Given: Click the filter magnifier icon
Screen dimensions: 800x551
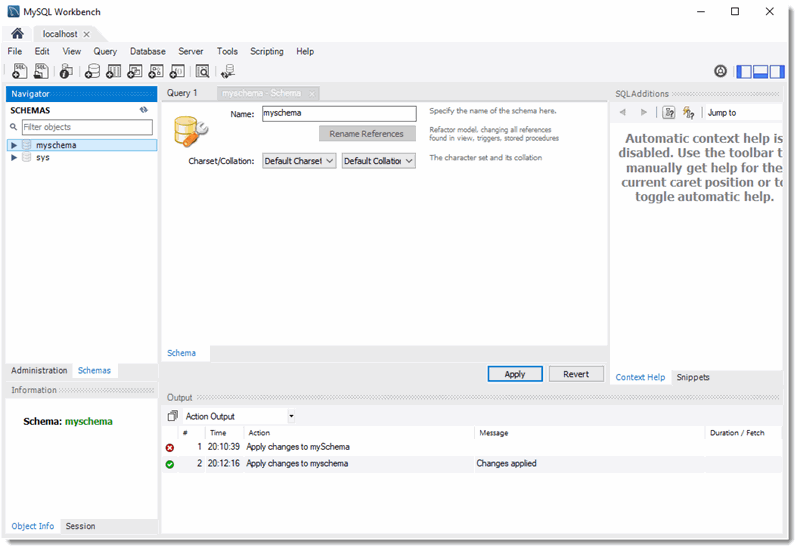Looking at the screenshot, I should point(14,127).
